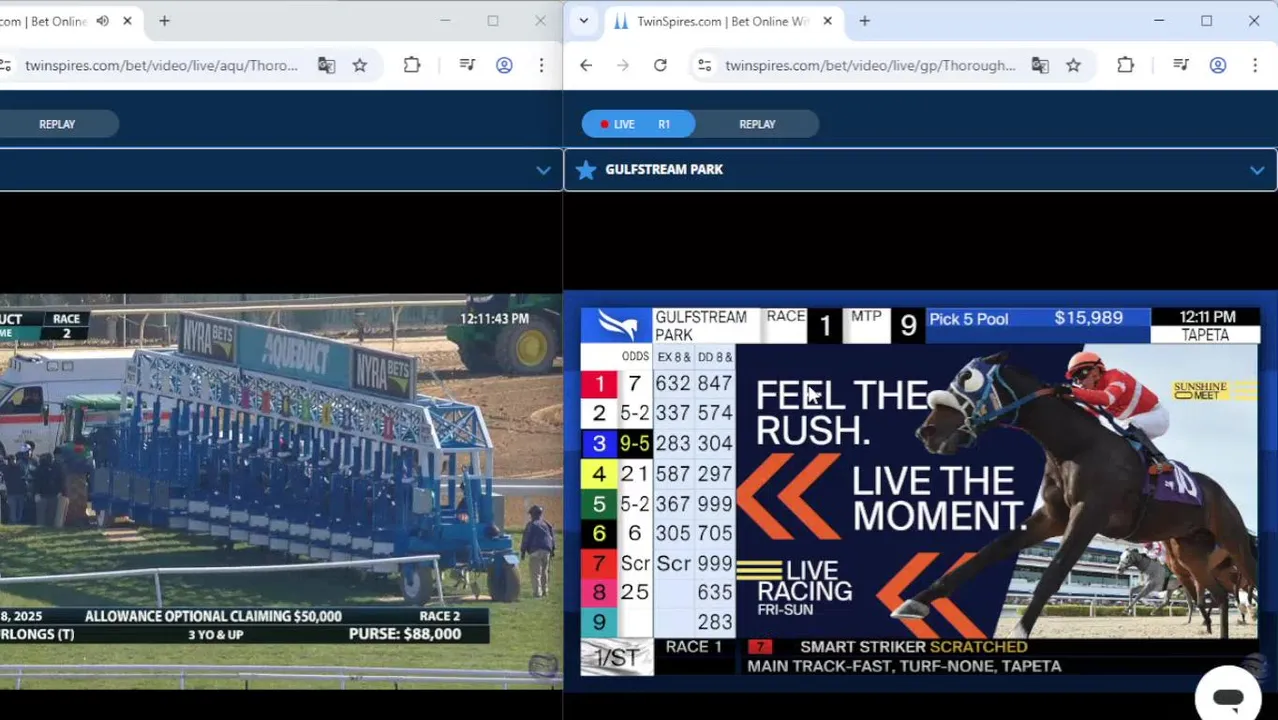Viewport: 1278px width, 720px height.
Task: Mute the left tab via its speaker icon
Action: tap(102, 21)
